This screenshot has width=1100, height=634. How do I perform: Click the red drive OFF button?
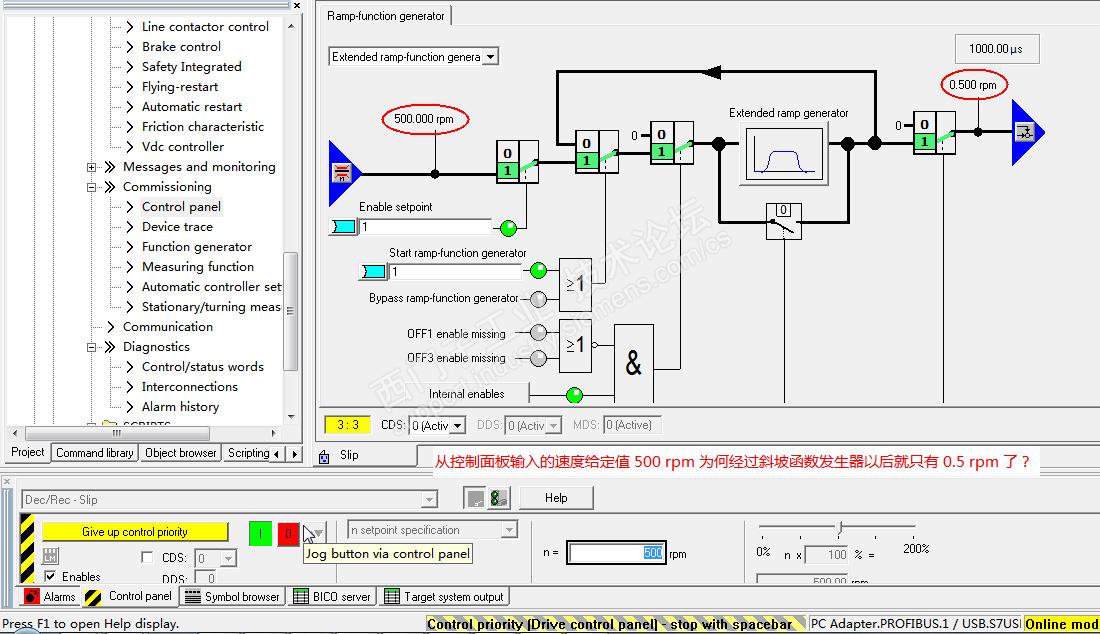[288, 534]
